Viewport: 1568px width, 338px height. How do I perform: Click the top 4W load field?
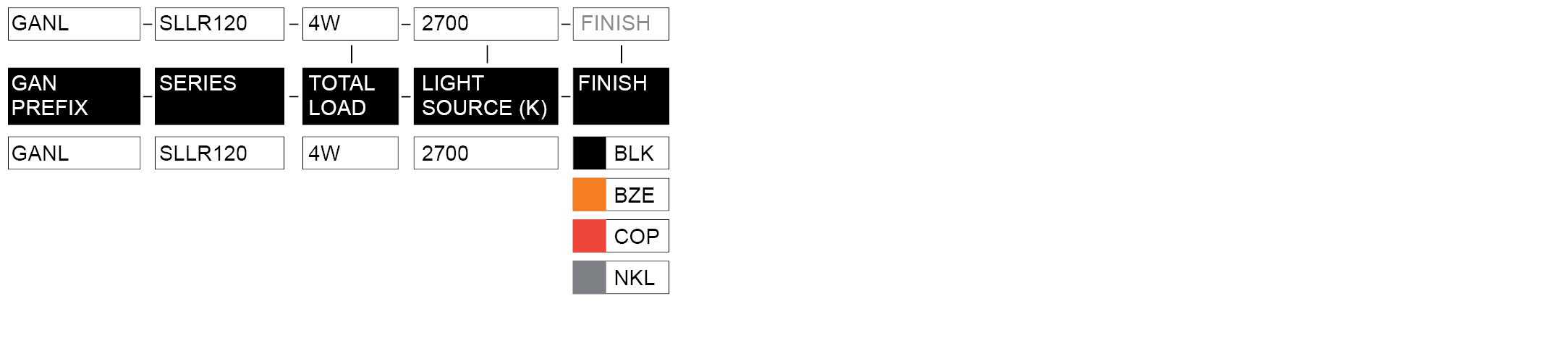tap(350, 24)
